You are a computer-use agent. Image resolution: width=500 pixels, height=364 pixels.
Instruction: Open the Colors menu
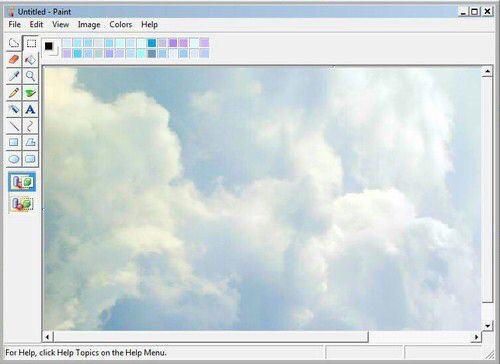[x=121, y=24]
